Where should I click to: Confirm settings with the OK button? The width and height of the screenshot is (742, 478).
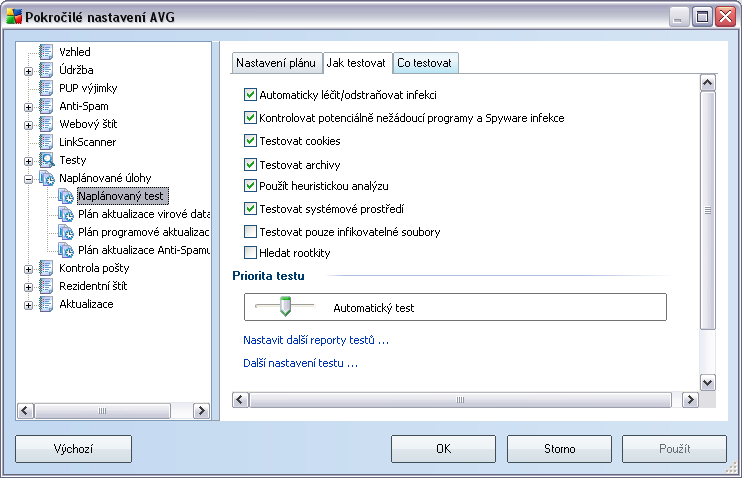tap(443, 449)
